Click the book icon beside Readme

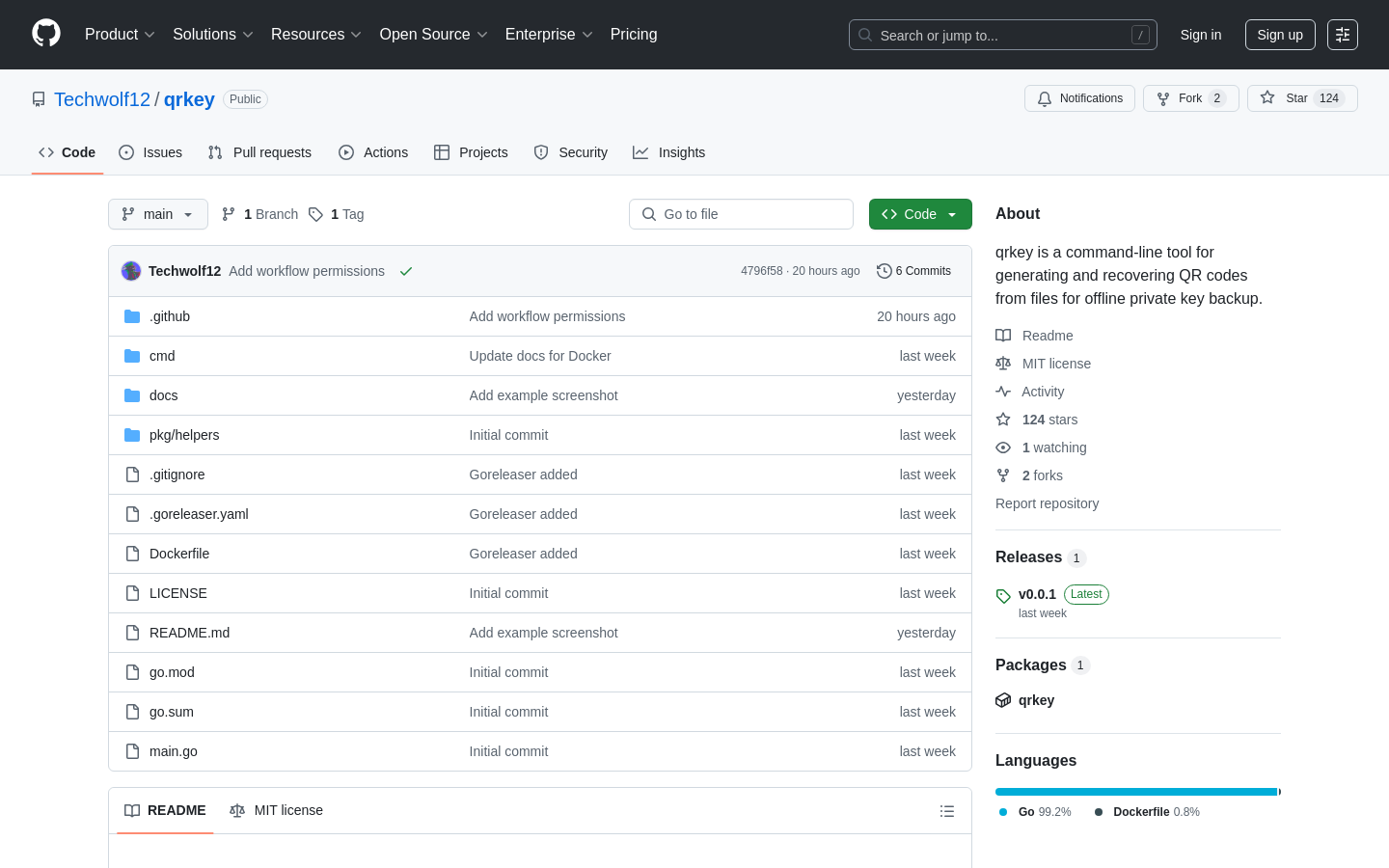pyautogui.click(x=1003, y=336)
